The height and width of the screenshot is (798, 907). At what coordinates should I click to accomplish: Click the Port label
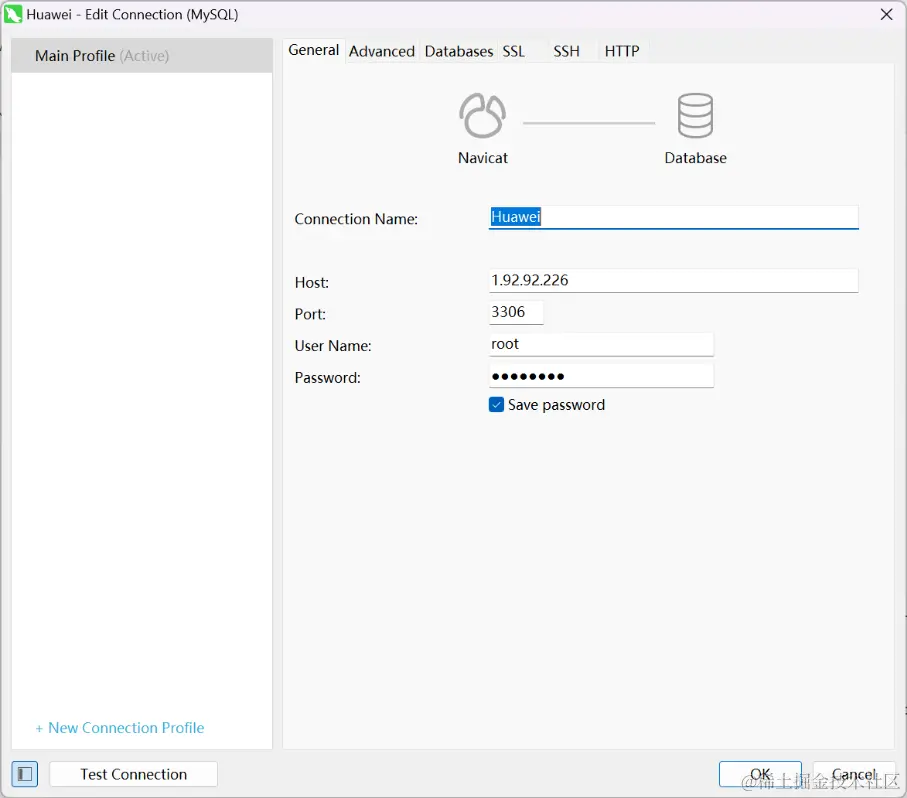click(x=310, y=314)
